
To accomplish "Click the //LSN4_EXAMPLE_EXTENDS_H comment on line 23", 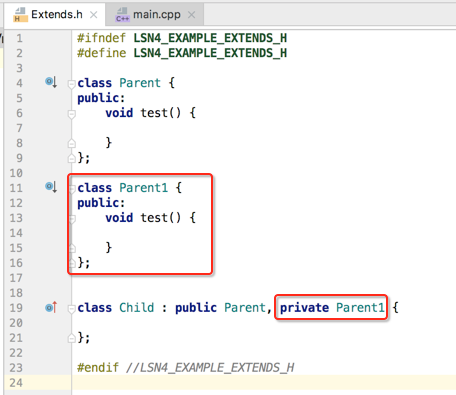I will point(210,368).
